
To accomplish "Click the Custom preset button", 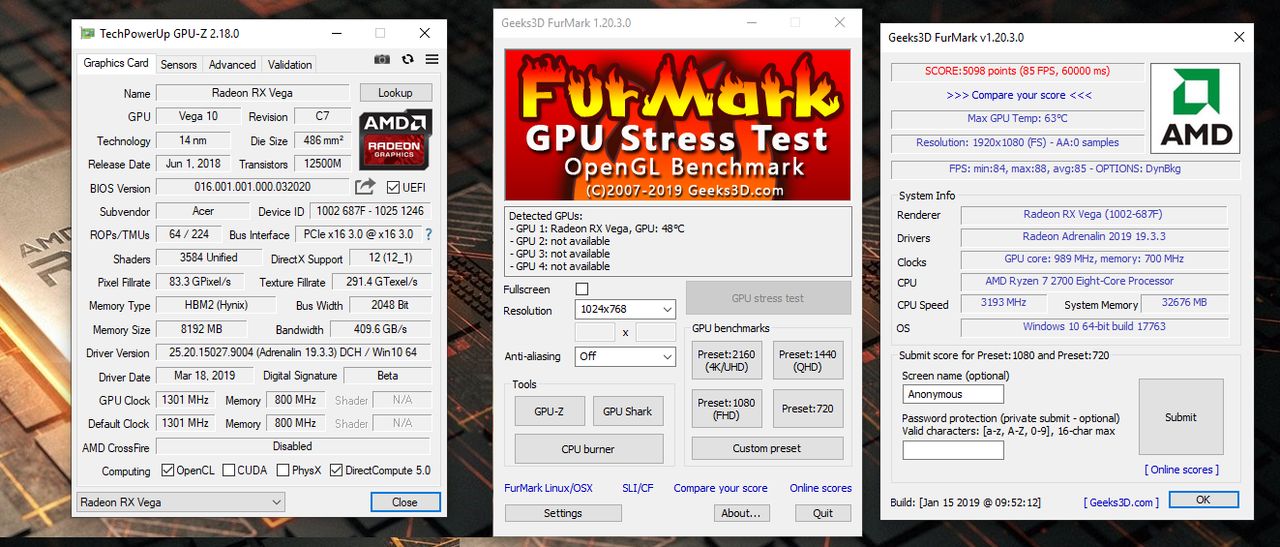I will (767, 448).
